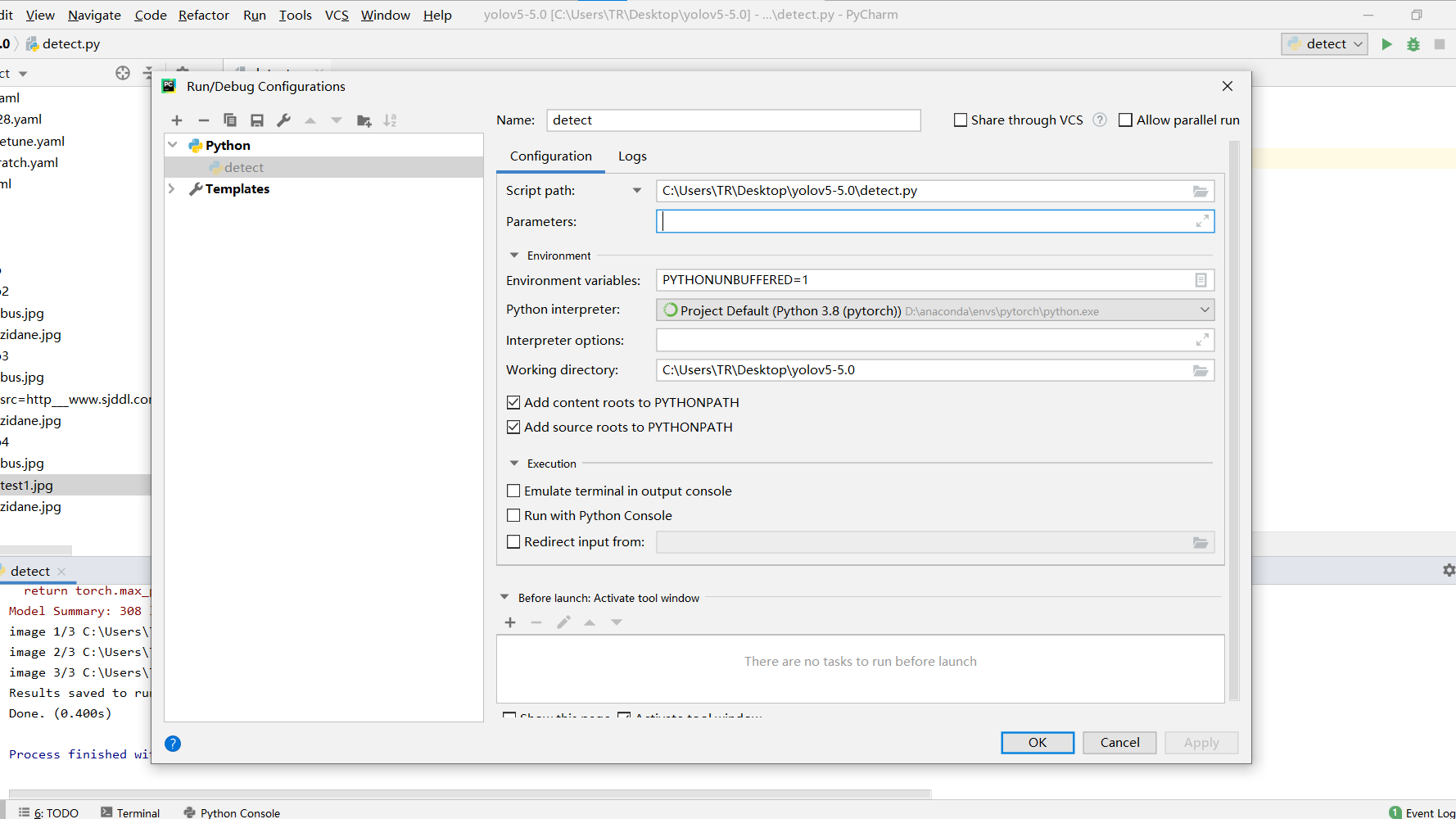Viewport: 1456px width, 819px height.
Task: Edit the before-launch task with the pencil icon
Action: [x=563, y=622]
